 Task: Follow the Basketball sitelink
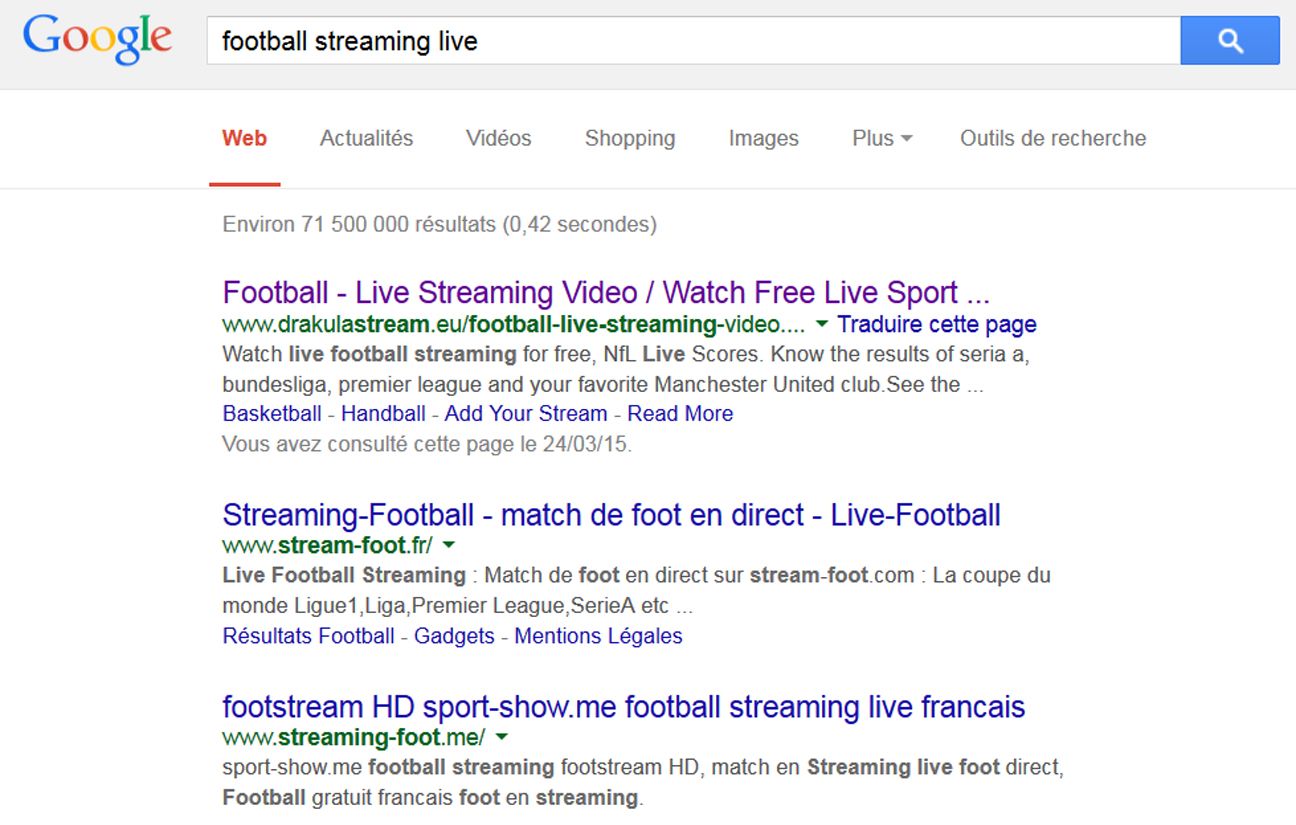tap(272, 414)
